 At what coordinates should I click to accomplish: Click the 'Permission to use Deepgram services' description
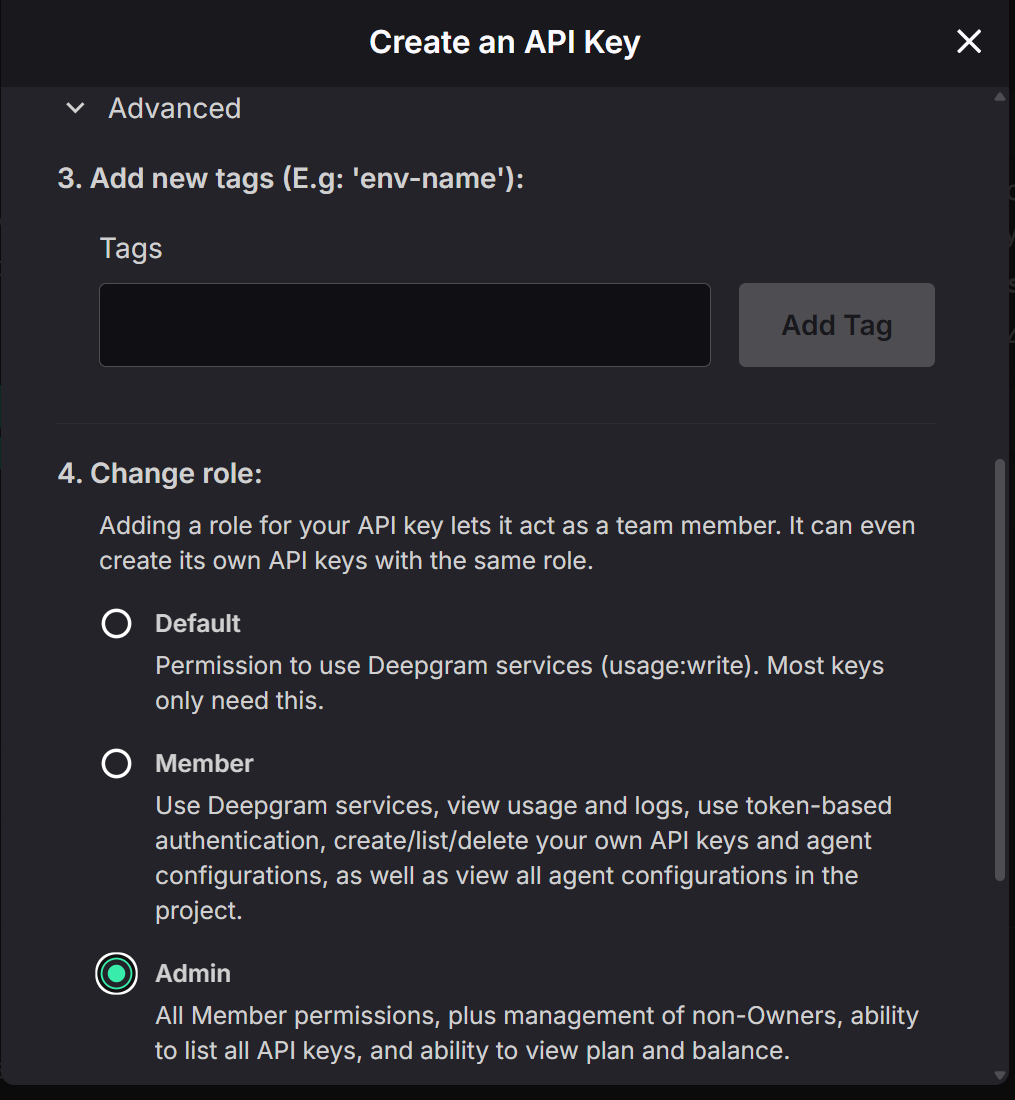(519, 683)
